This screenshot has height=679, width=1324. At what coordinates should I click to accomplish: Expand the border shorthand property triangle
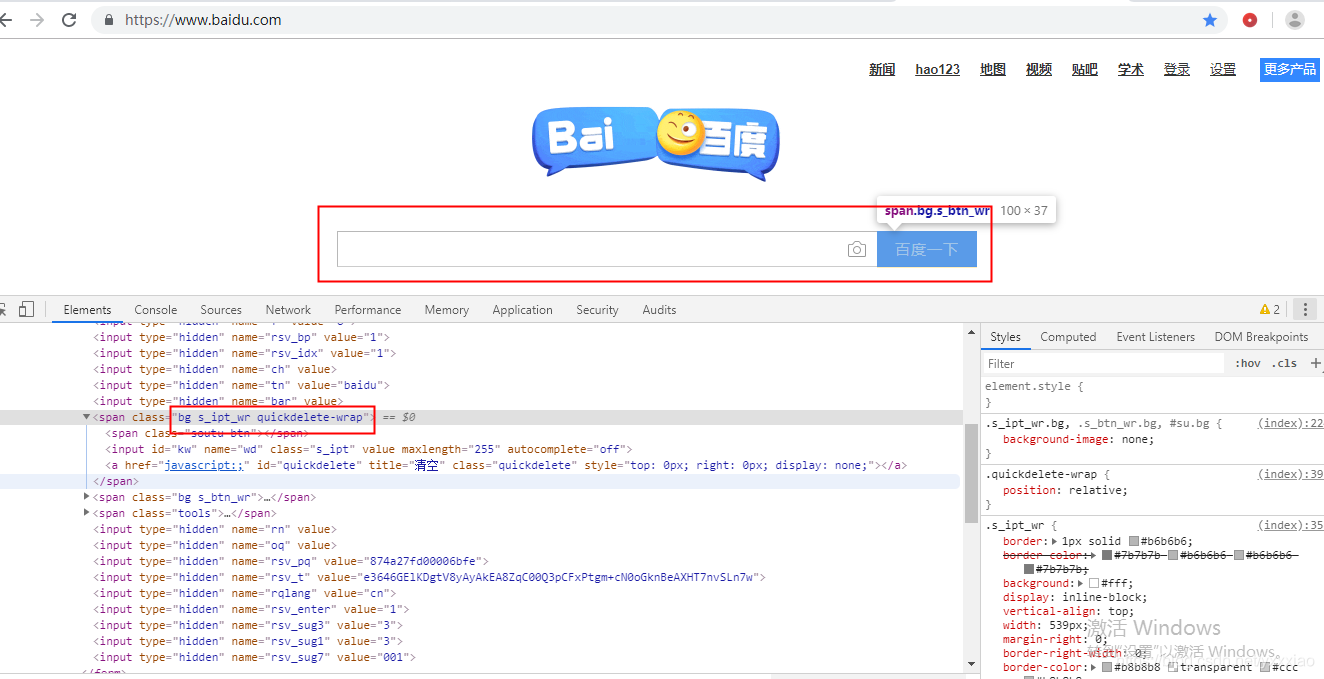[x=1055, y=541]
